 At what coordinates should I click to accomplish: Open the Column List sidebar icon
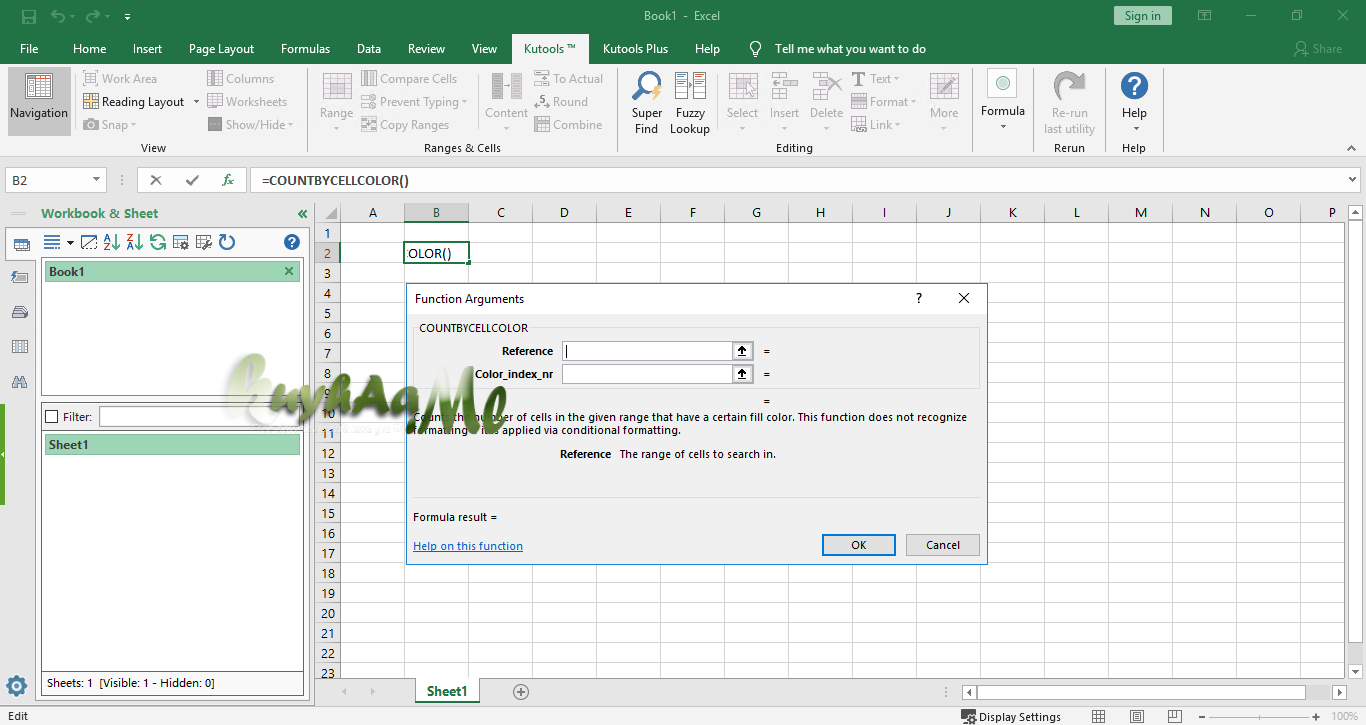coord(19,347)
